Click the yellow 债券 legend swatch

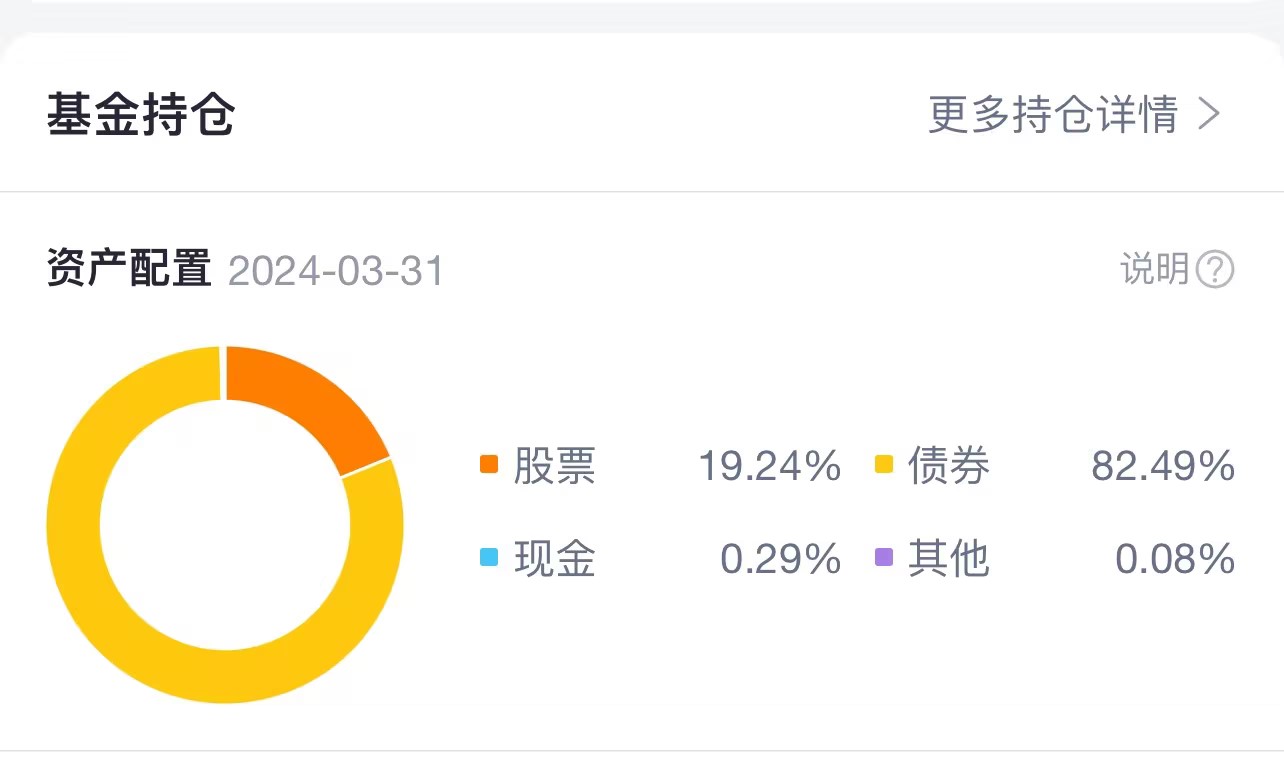pos(883,464)
